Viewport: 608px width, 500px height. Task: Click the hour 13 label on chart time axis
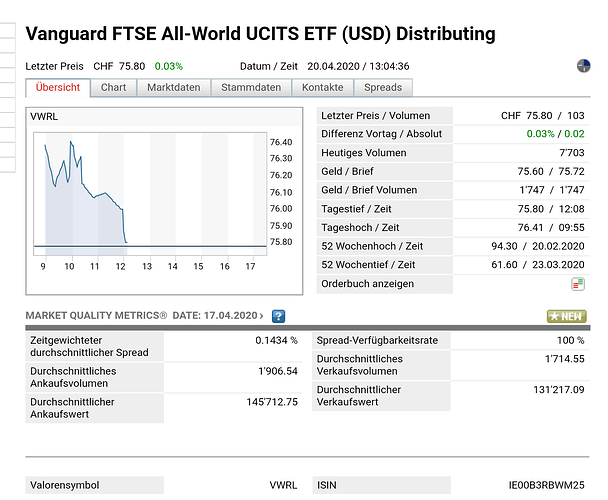tap(147, 266)
